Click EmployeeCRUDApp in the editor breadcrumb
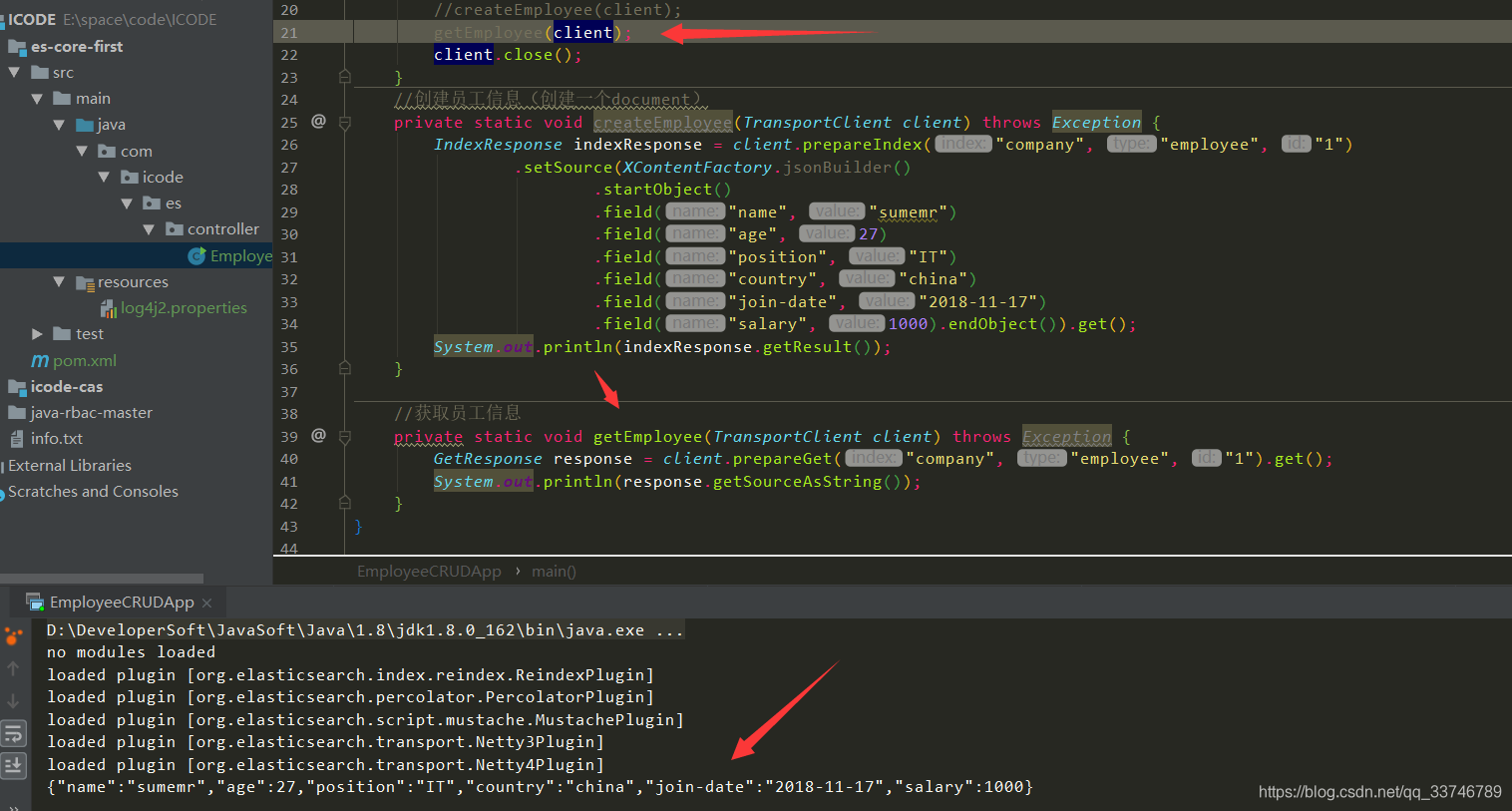 pos(429,571)
